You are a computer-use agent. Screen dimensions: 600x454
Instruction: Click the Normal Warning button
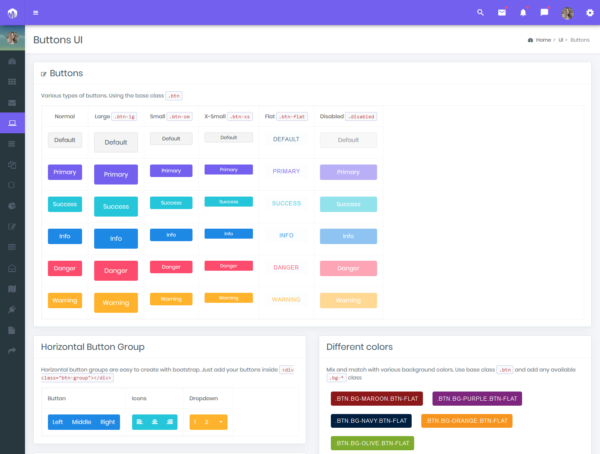click(x=65, y=300)
